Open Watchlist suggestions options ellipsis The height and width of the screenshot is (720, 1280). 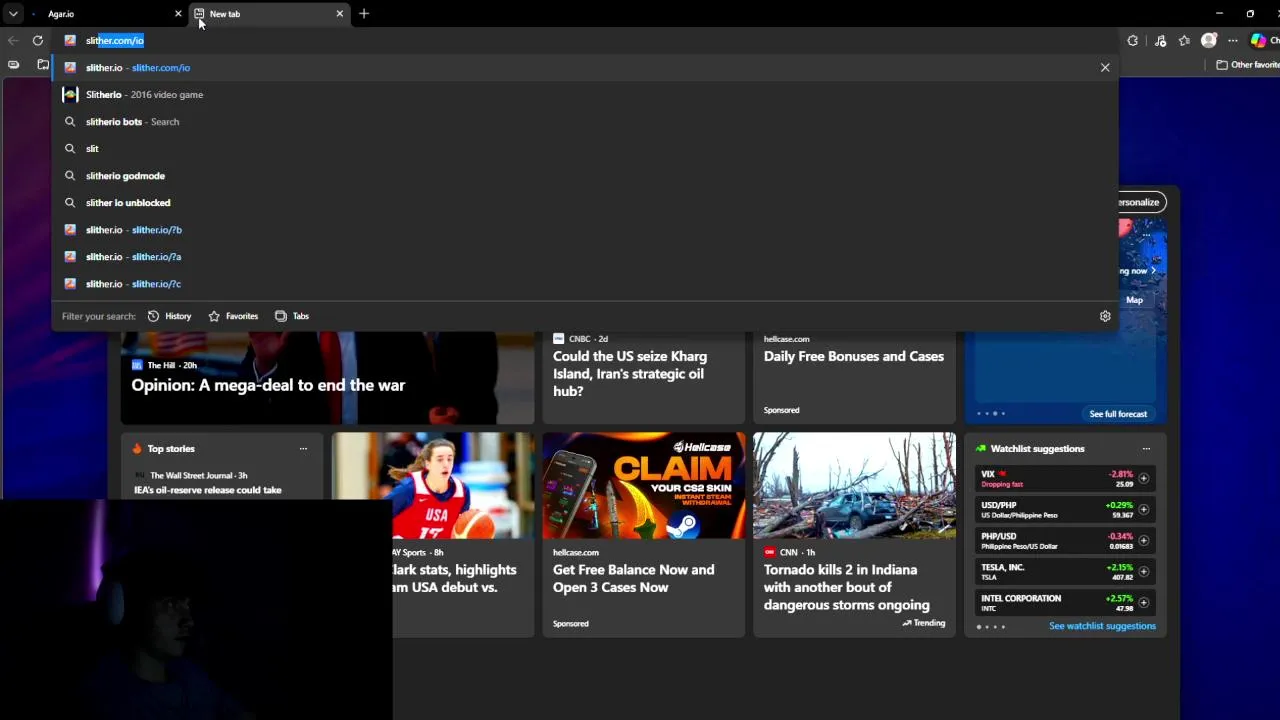point(1146,449)
